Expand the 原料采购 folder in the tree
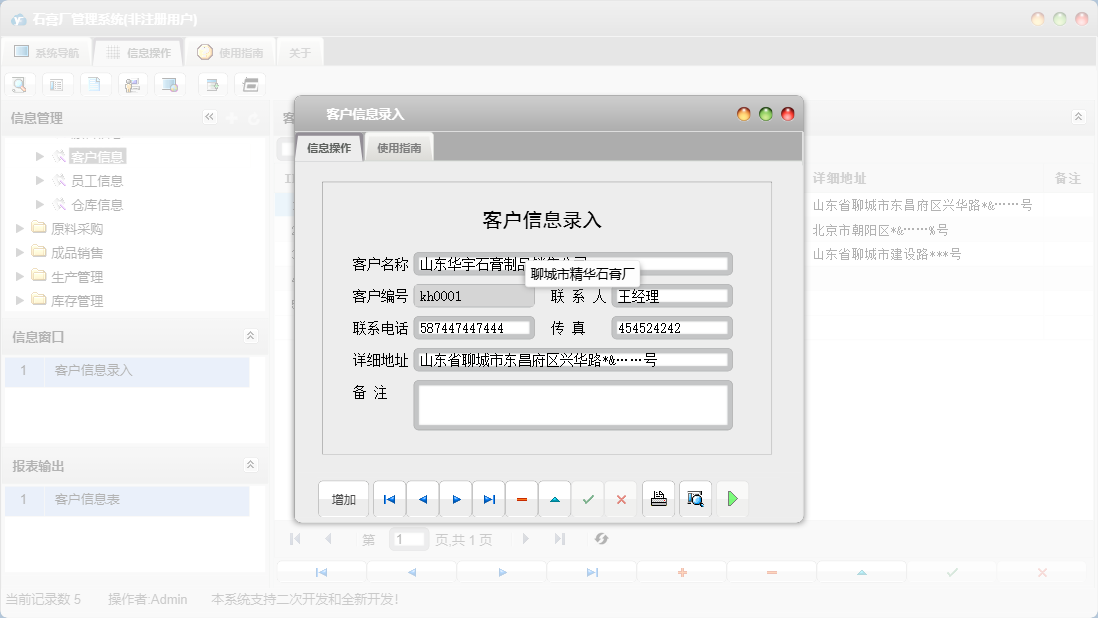1098x618 pixels. [18, 228]
